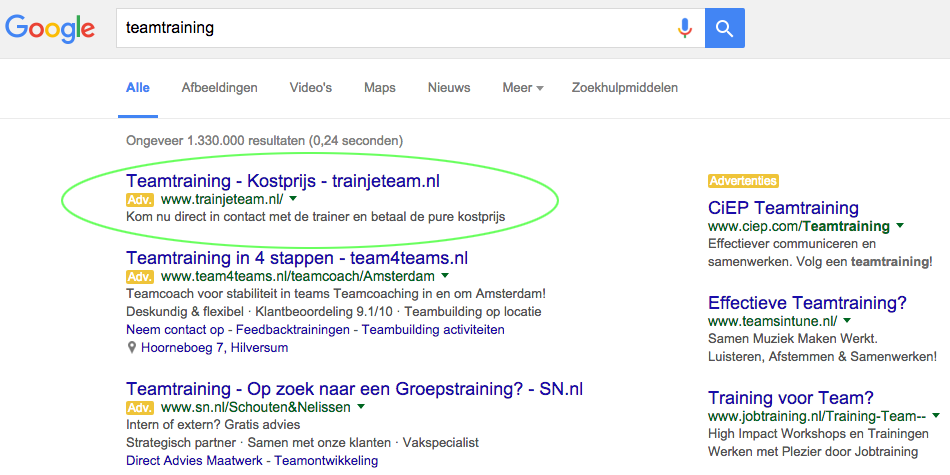Click the map pin icon beside Hoorneboeg 7
The image size is (950, 475).
(x=131, y=348)
